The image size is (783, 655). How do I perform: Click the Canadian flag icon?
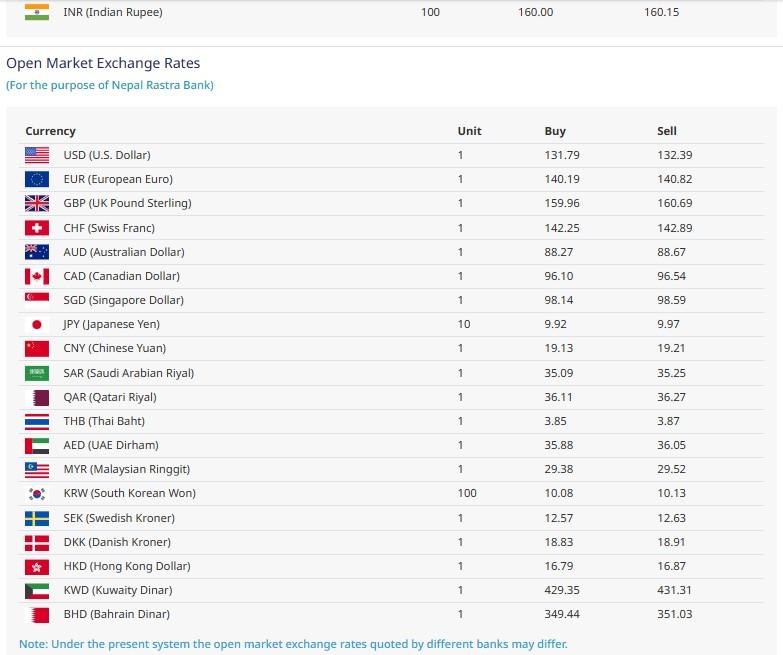[x=37, y=276]
